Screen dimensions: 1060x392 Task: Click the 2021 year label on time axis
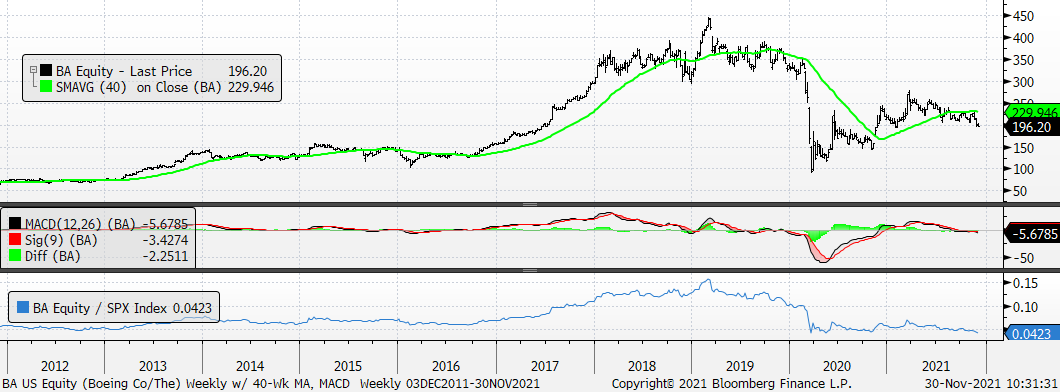coord(936,366)
